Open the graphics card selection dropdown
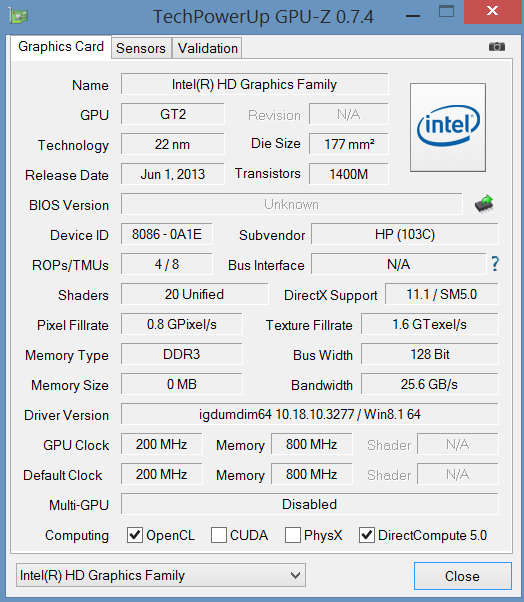Screen dimensions: 524x602 click(161, 575)
